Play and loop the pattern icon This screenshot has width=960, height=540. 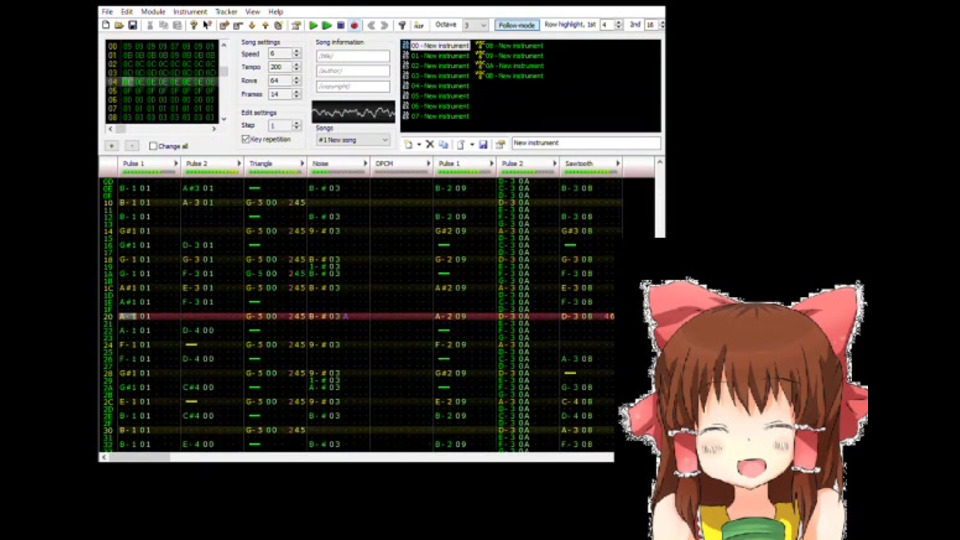pos(327,25)
